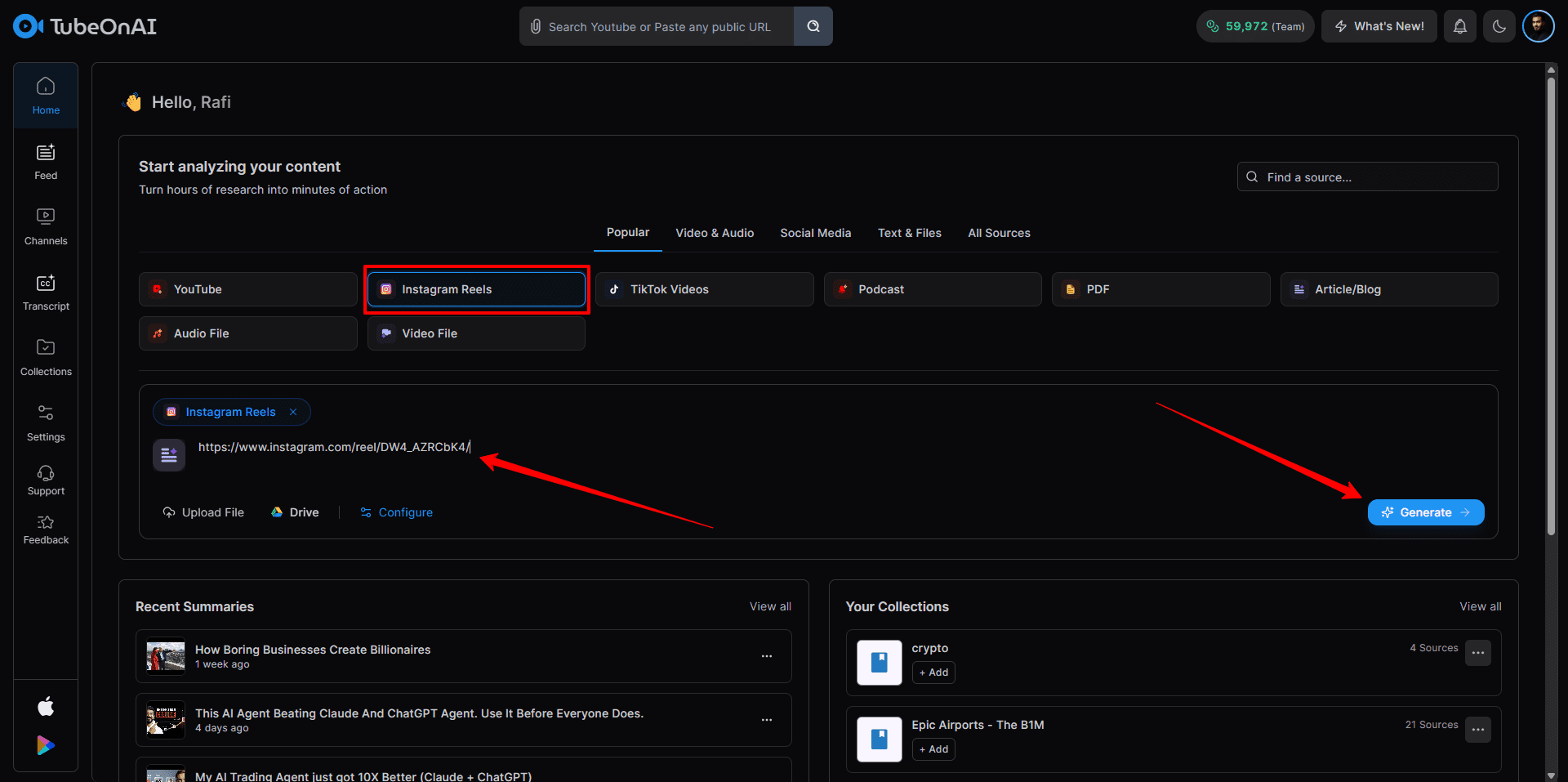The height and width of the screenshot is (782, 1568).
Task: Select the Audio File source button
Action: coord(248,333)
